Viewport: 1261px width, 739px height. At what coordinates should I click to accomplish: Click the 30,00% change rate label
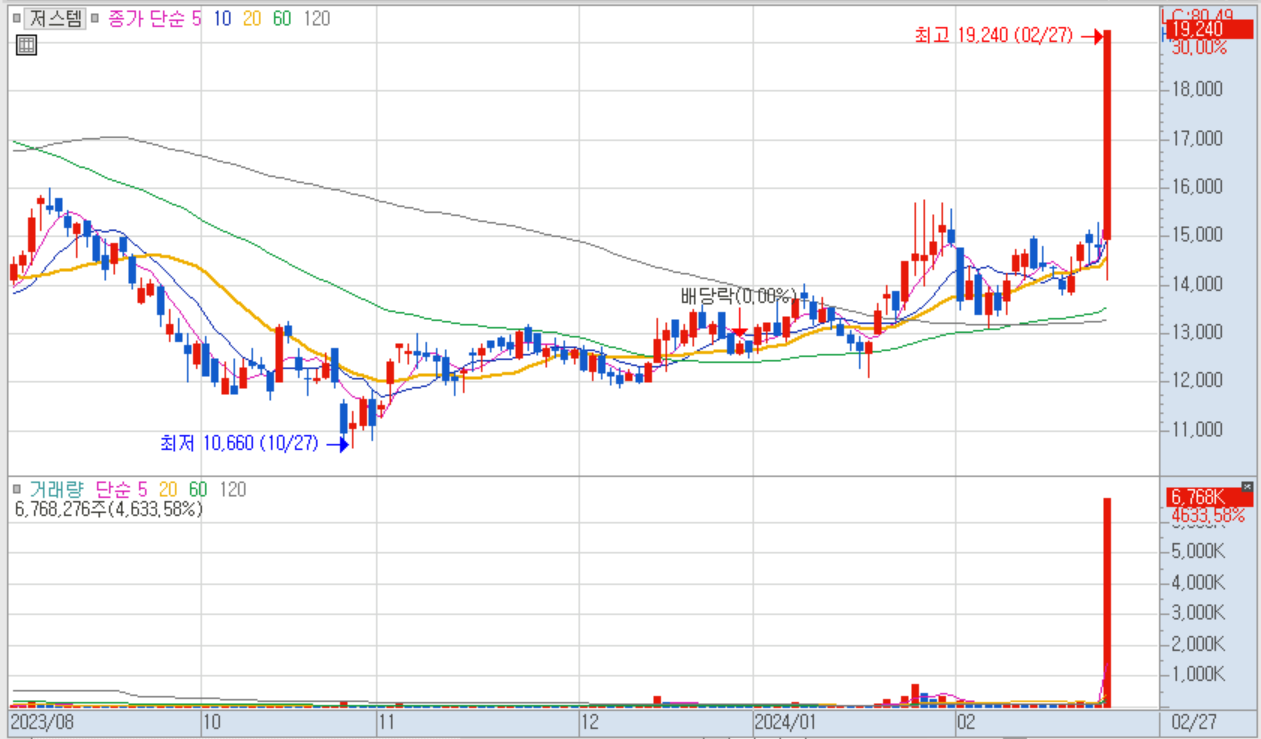click(1198, 47)
